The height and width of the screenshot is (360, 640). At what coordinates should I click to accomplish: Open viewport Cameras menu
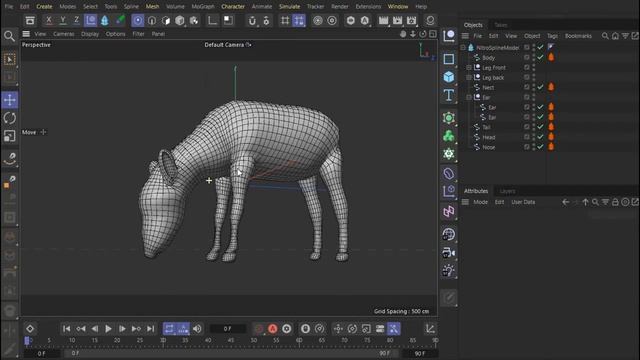pyautogui.click(x=64, y=34)
